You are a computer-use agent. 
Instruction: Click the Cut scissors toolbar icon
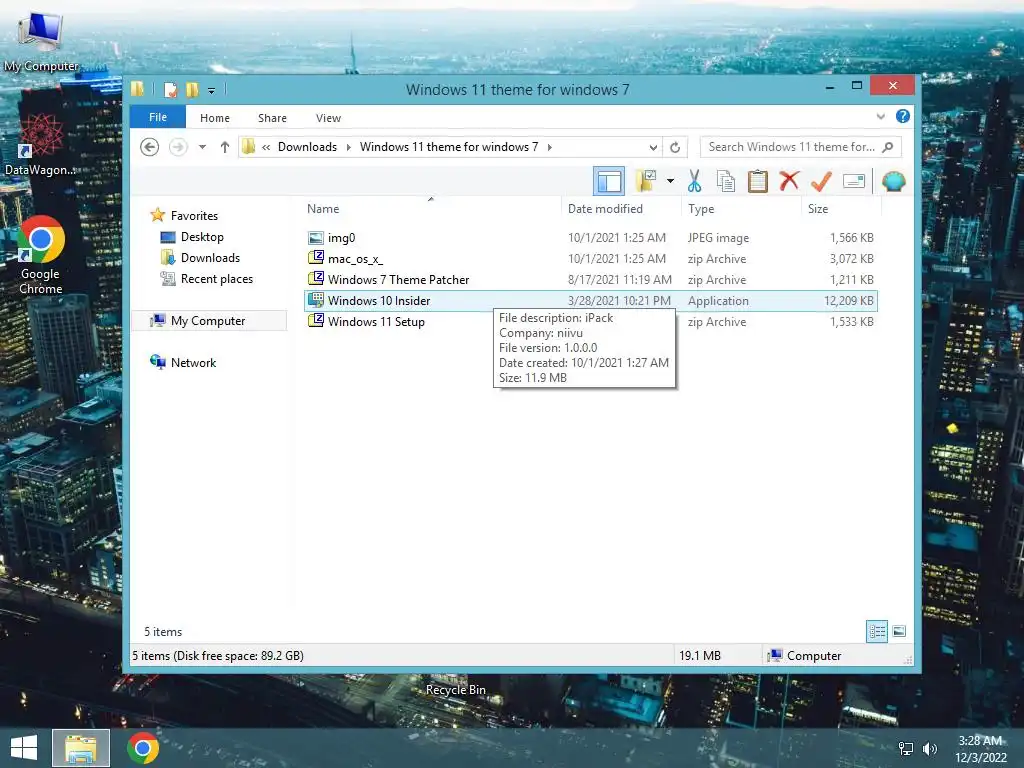694,181
